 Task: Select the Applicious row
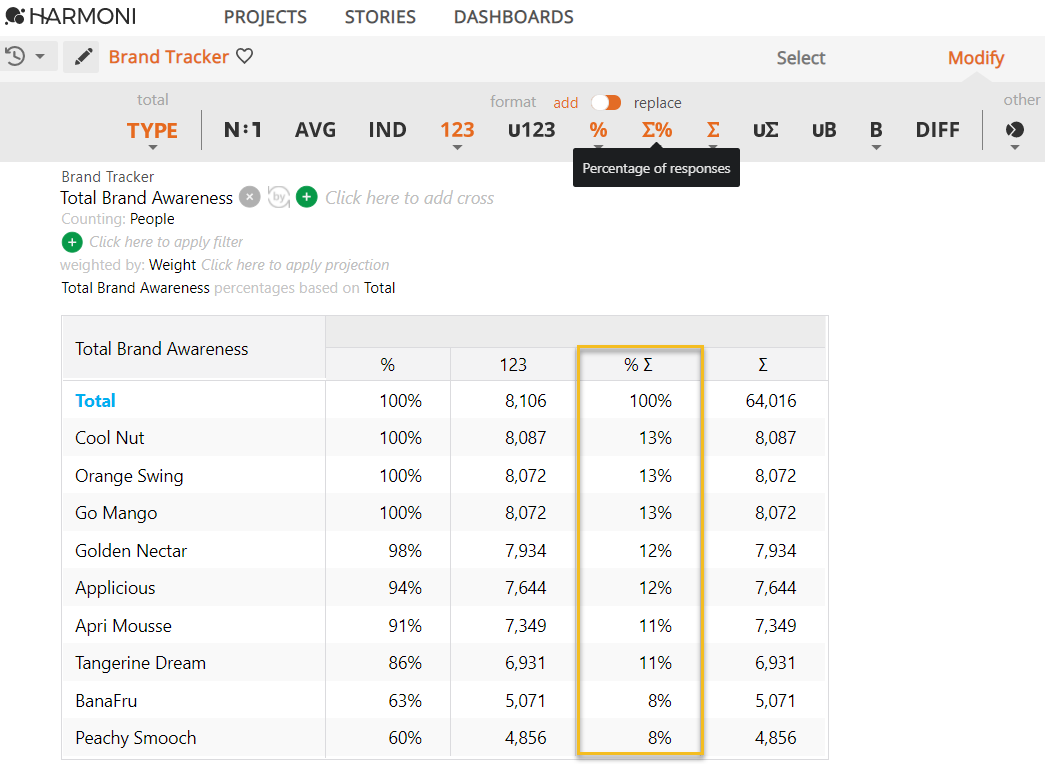click(115, 588)
